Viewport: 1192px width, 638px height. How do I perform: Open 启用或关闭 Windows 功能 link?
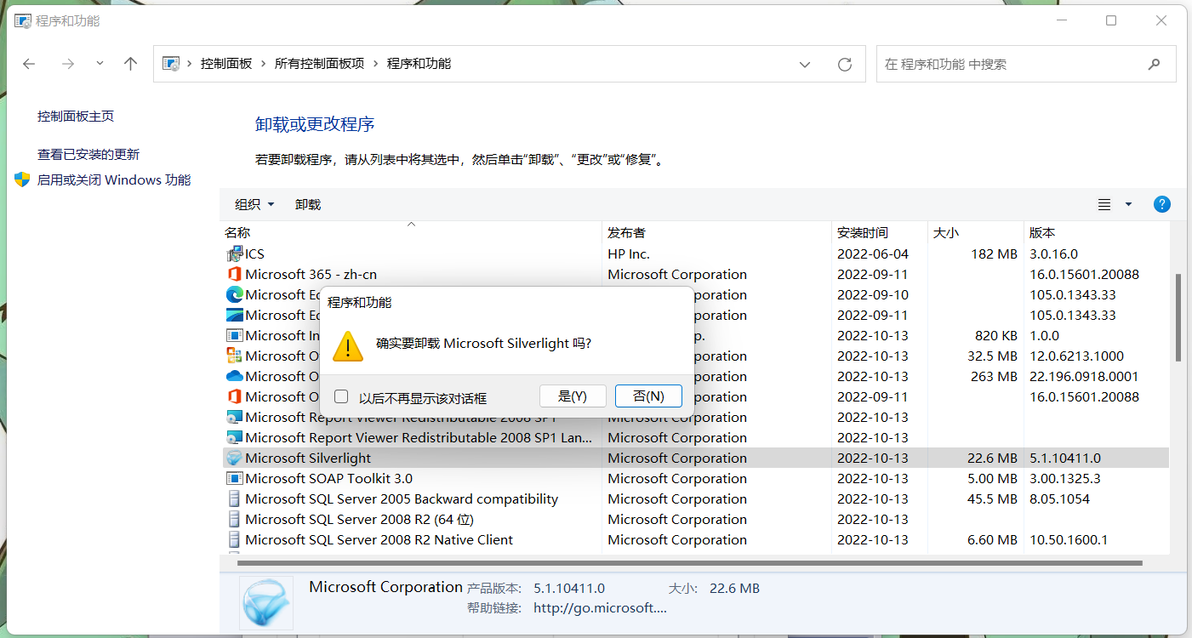[x=114, y=180]
